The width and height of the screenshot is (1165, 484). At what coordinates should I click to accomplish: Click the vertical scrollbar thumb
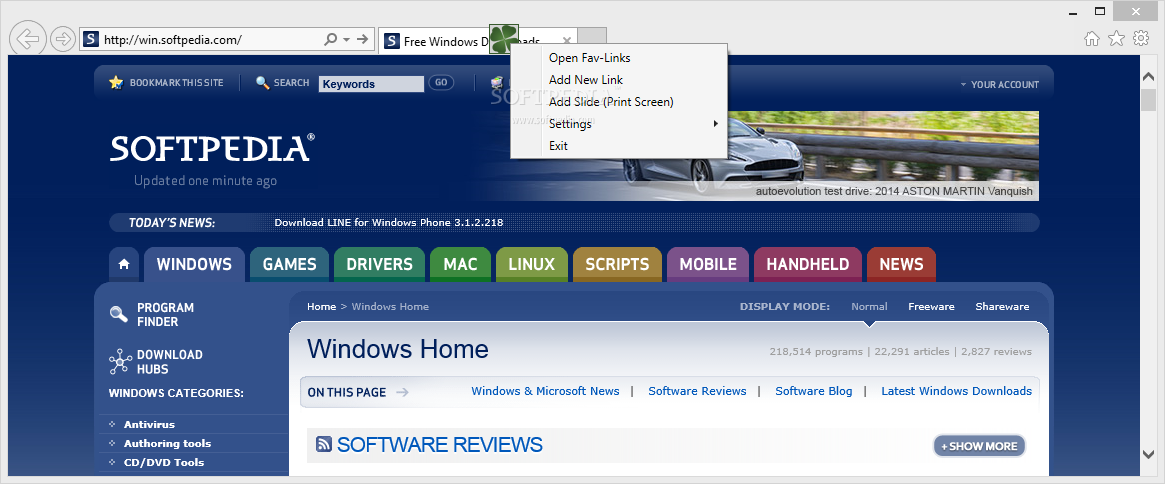point(1148,100)
